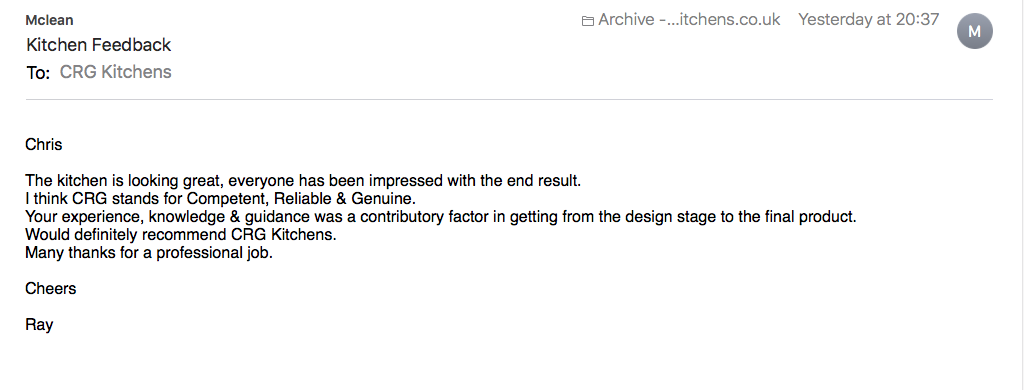The width and height of the screenshot is (1024, 390).
Task: Click the CRG Kitchens recipient address
Action: pyautogui.click(x=116, y=72)
